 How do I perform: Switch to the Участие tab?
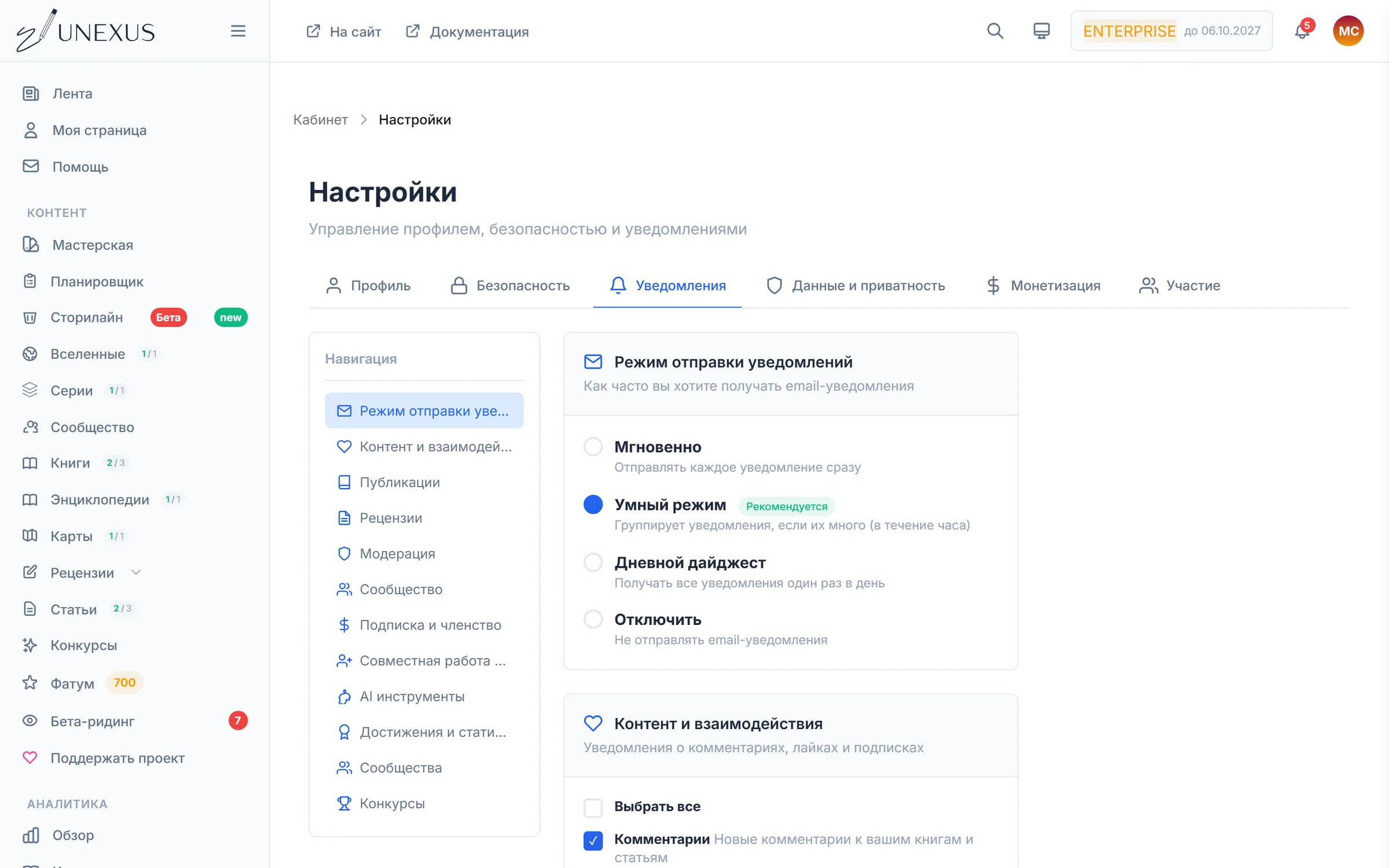point(1179,285)
